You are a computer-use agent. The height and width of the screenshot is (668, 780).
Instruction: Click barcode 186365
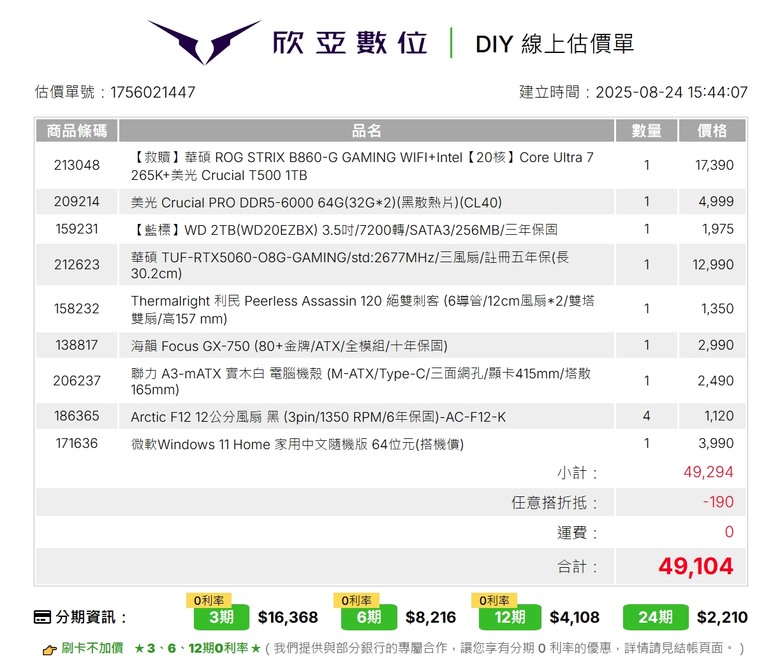click(x=77, y=416)
